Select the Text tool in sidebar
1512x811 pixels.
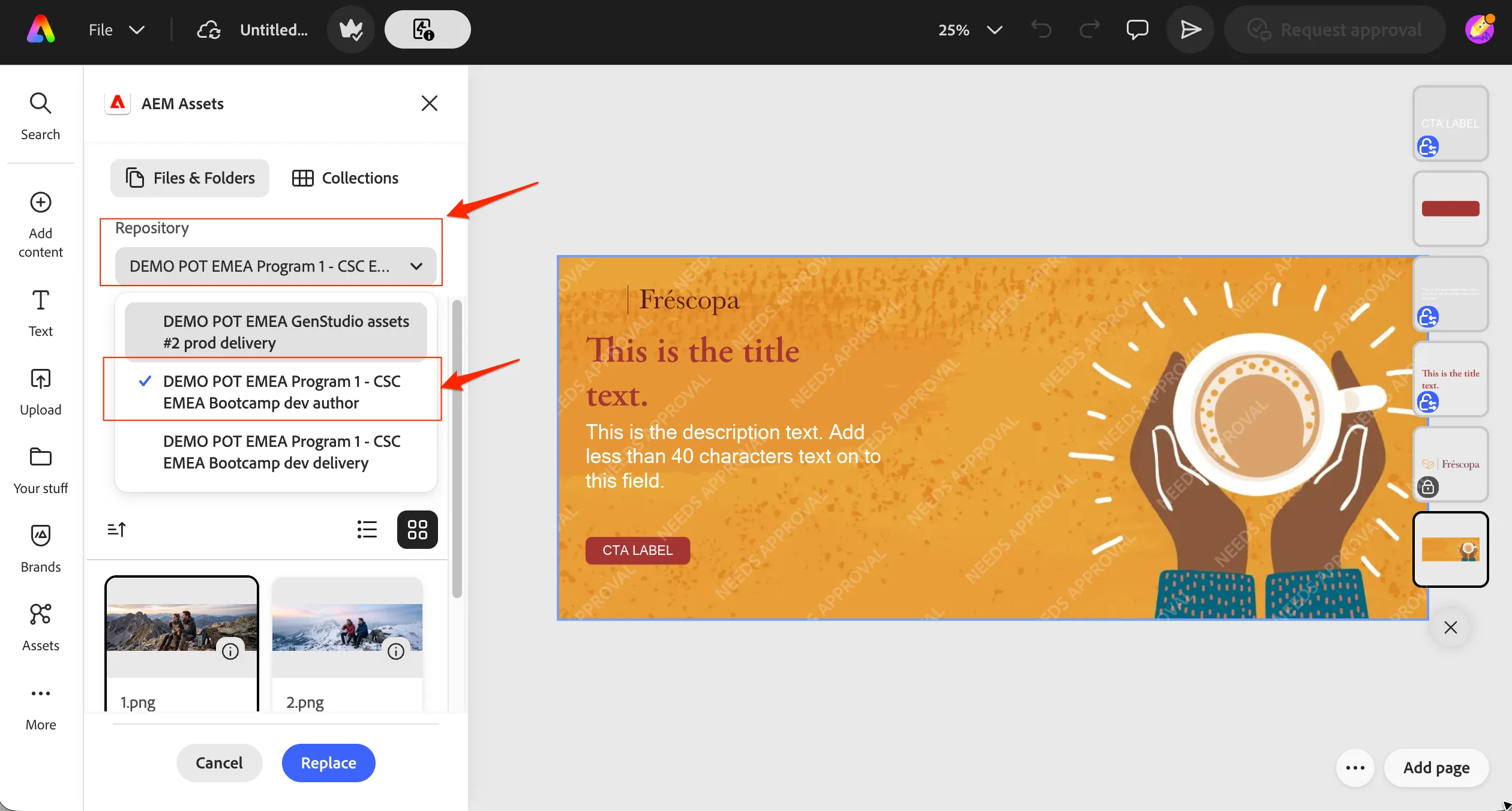(40, 313)
